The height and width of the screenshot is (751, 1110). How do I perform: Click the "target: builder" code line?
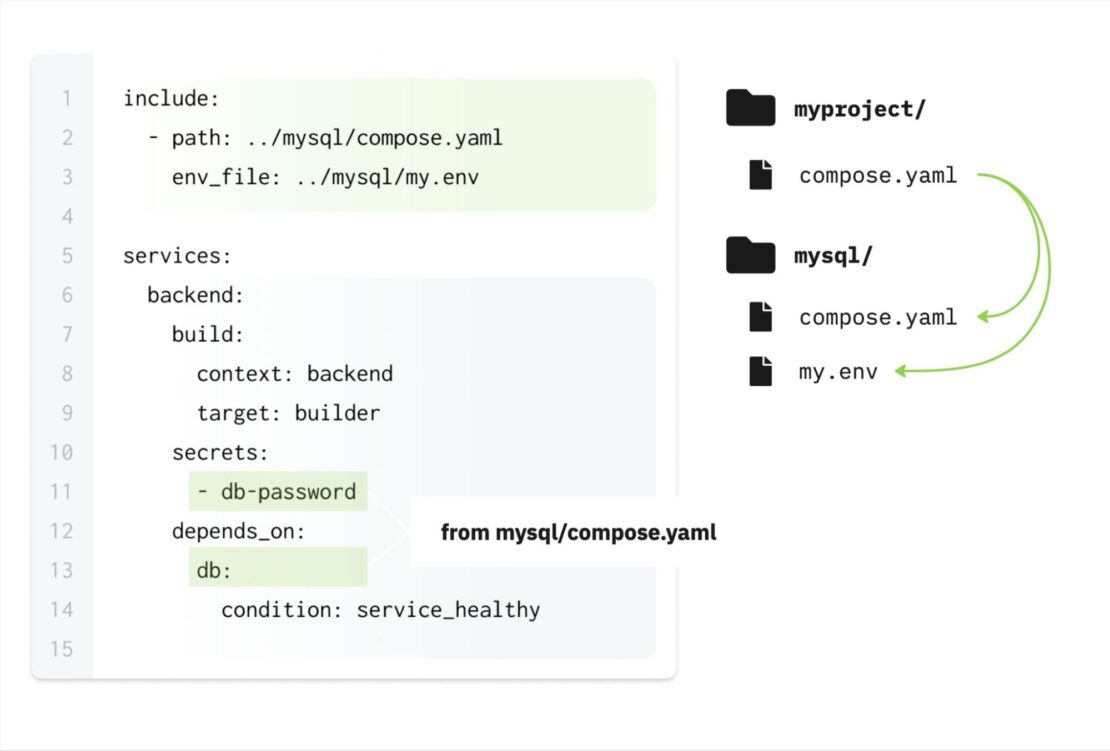pyautogui.click(x=288, y=412)
